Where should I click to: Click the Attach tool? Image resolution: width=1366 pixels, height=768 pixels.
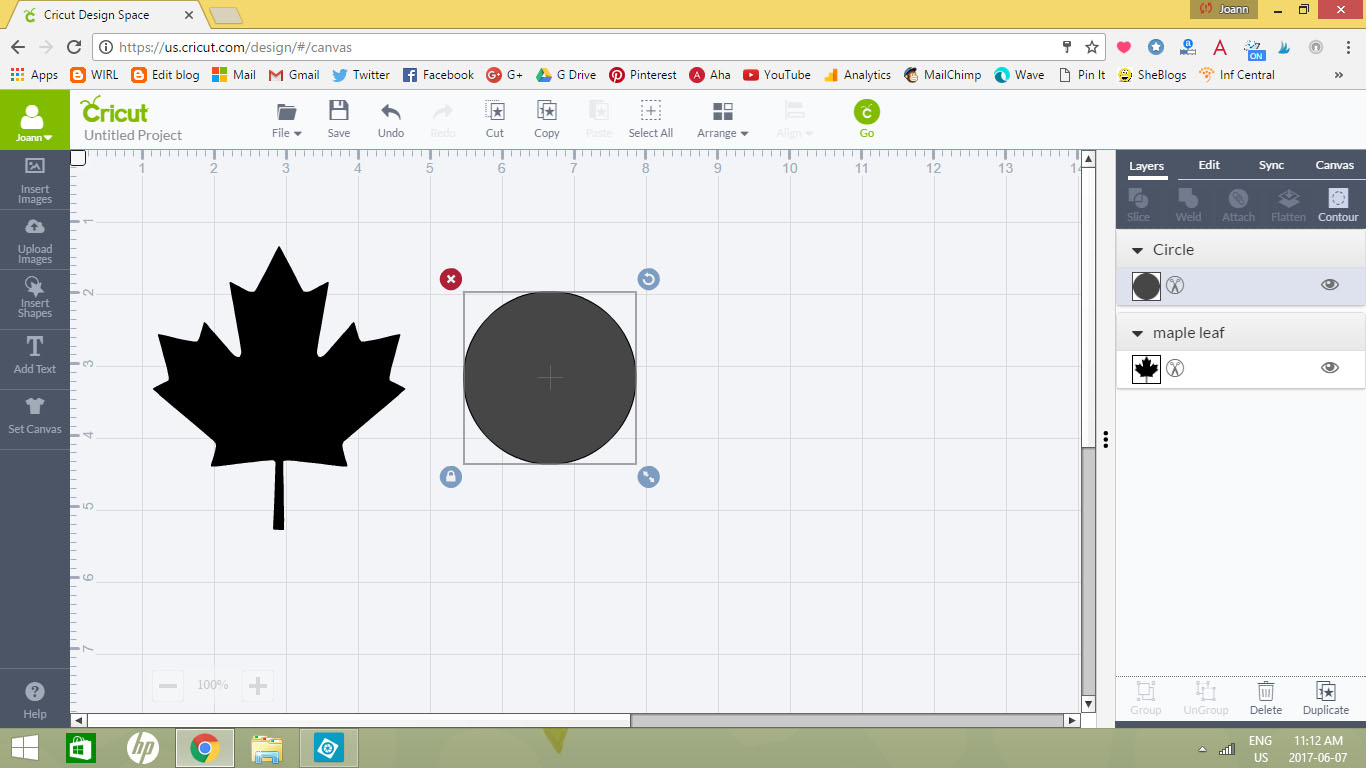click(x=1238, y=204)
